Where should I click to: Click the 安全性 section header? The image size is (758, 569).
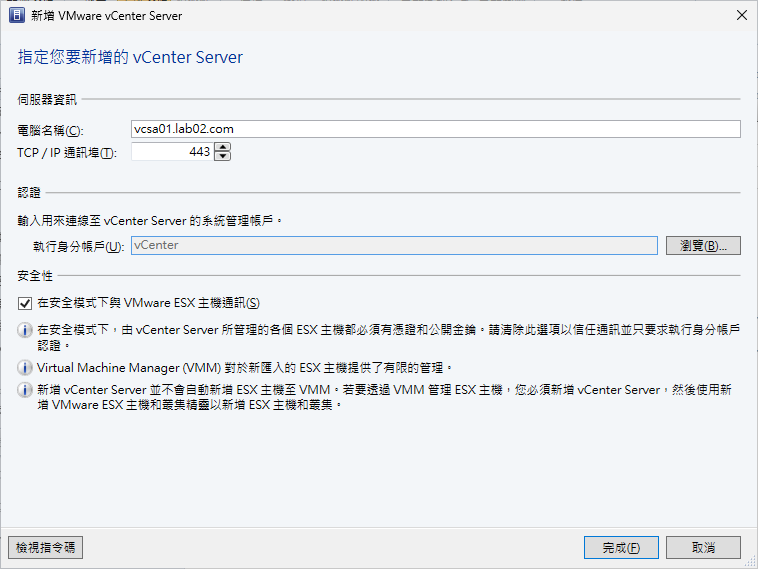pos(35,275)
